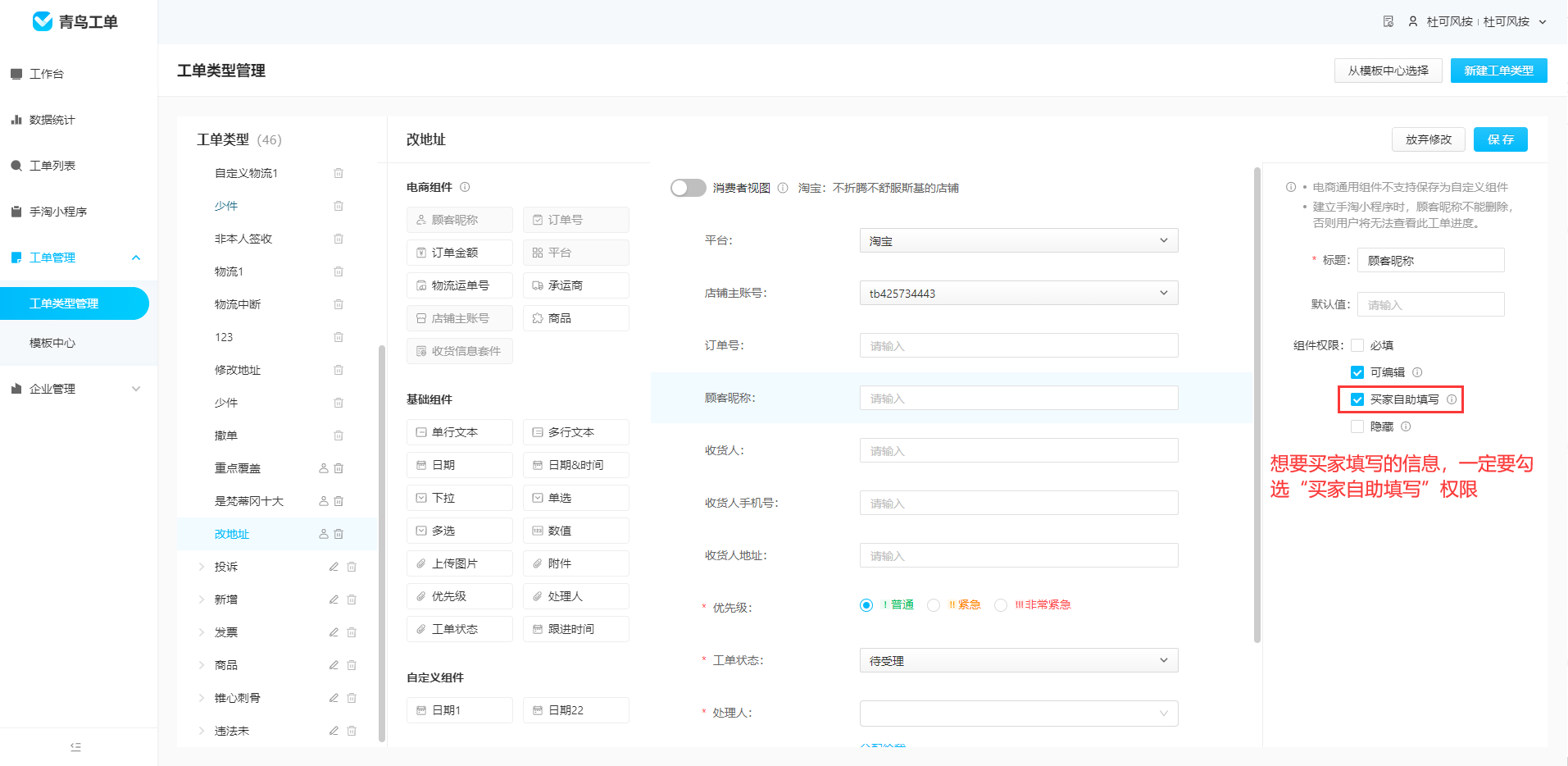
Task: Click trash icon beside 非本人签收
Action: tap(339, 239)
